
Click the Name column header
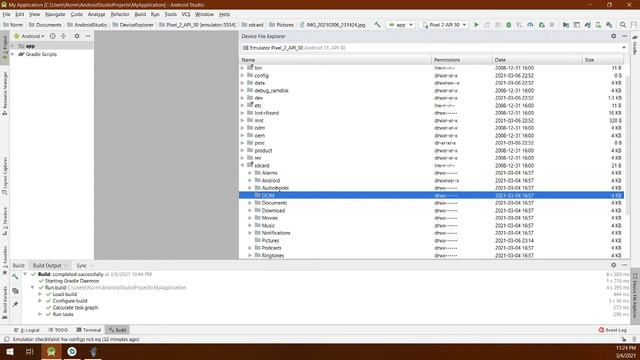tap(336, 60)
